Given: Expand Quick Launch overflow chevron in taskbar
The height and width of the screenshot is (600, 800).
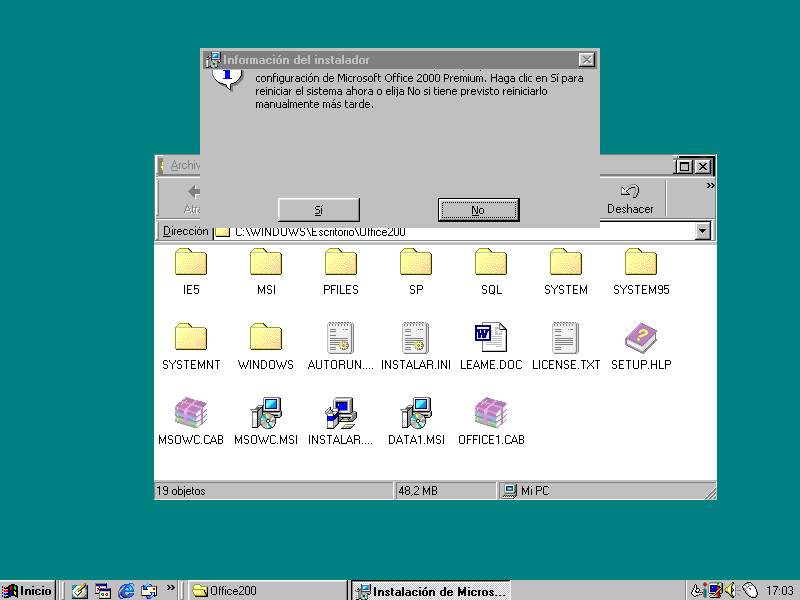Looking at the screenshot, I should coord(171,589).
